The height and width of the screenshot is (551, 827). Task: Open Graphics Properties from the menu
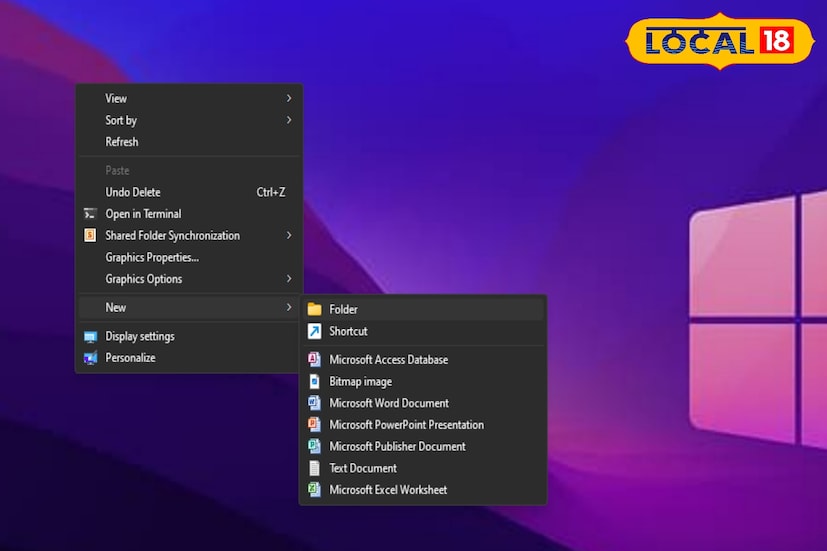[152, 258]
